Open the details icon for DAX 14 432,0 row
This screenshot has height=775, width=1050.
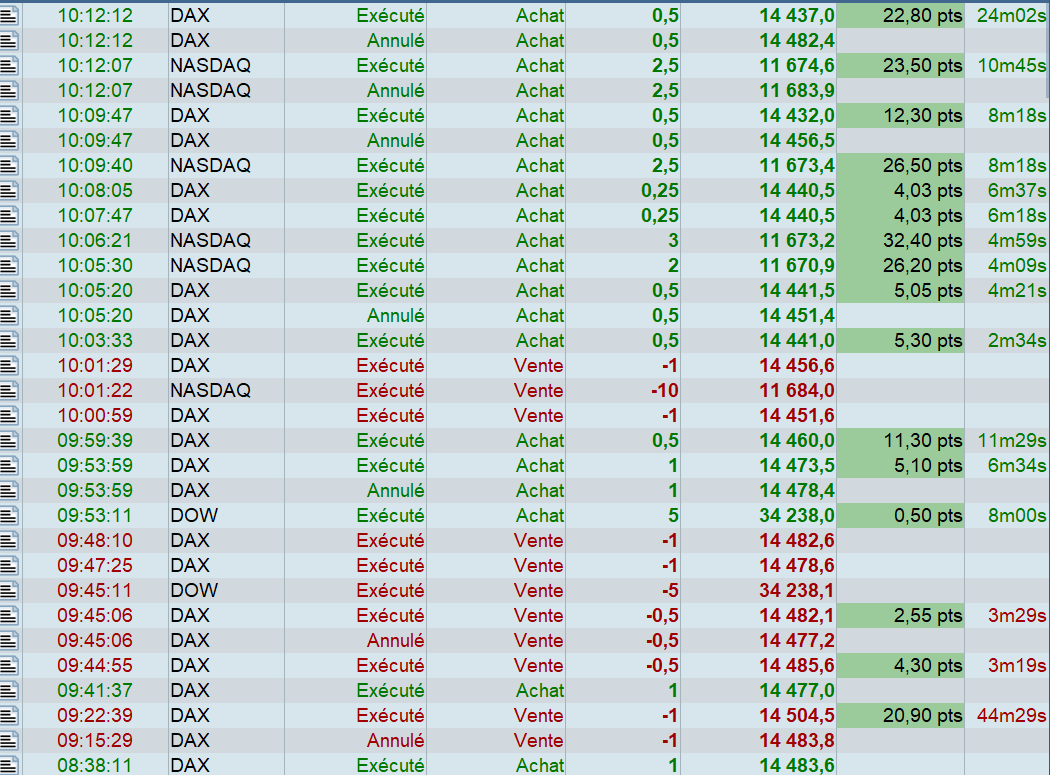pos(9,116)
